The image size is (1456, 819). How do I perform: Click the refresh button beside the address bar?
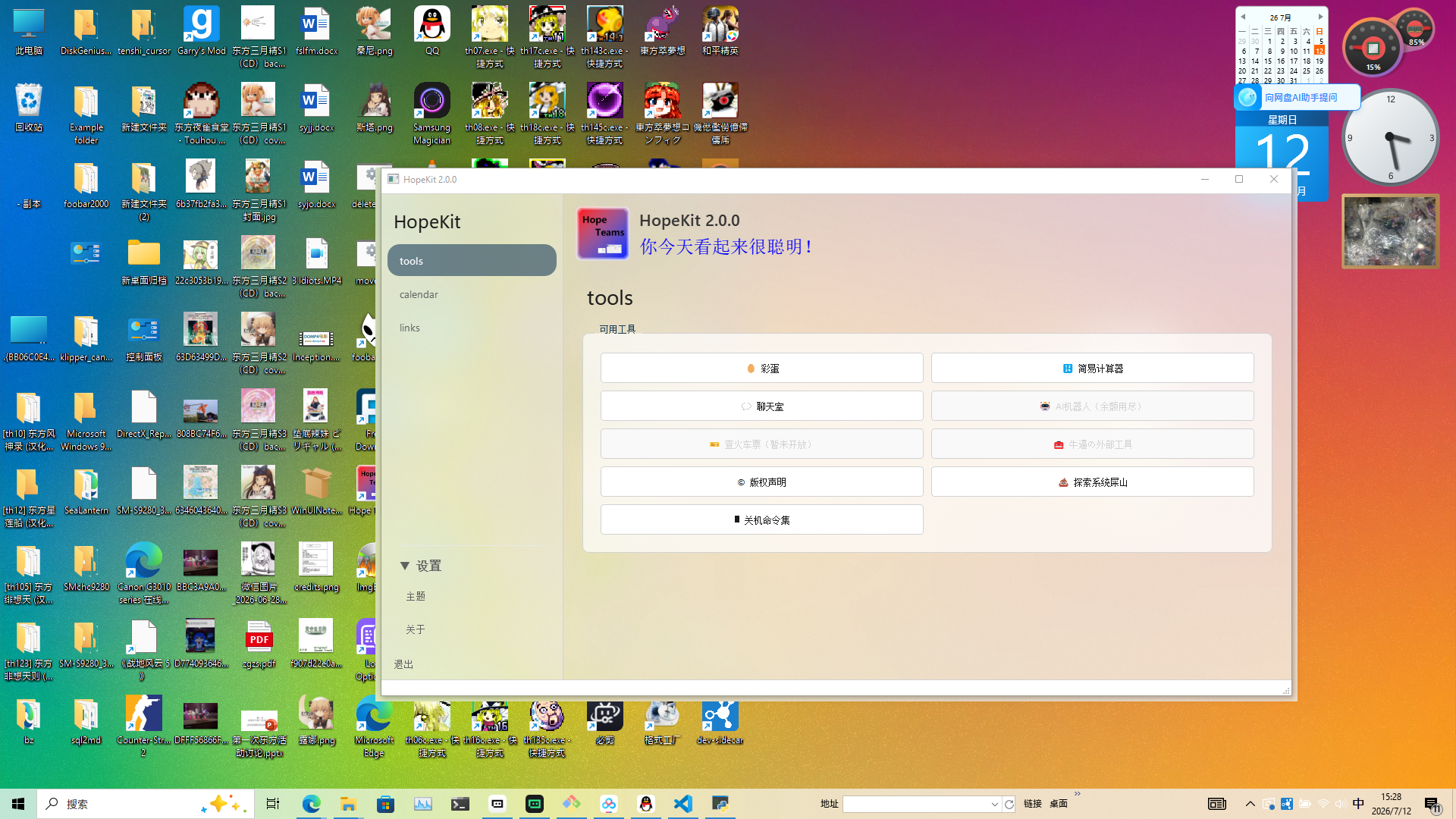(1009, 805)
